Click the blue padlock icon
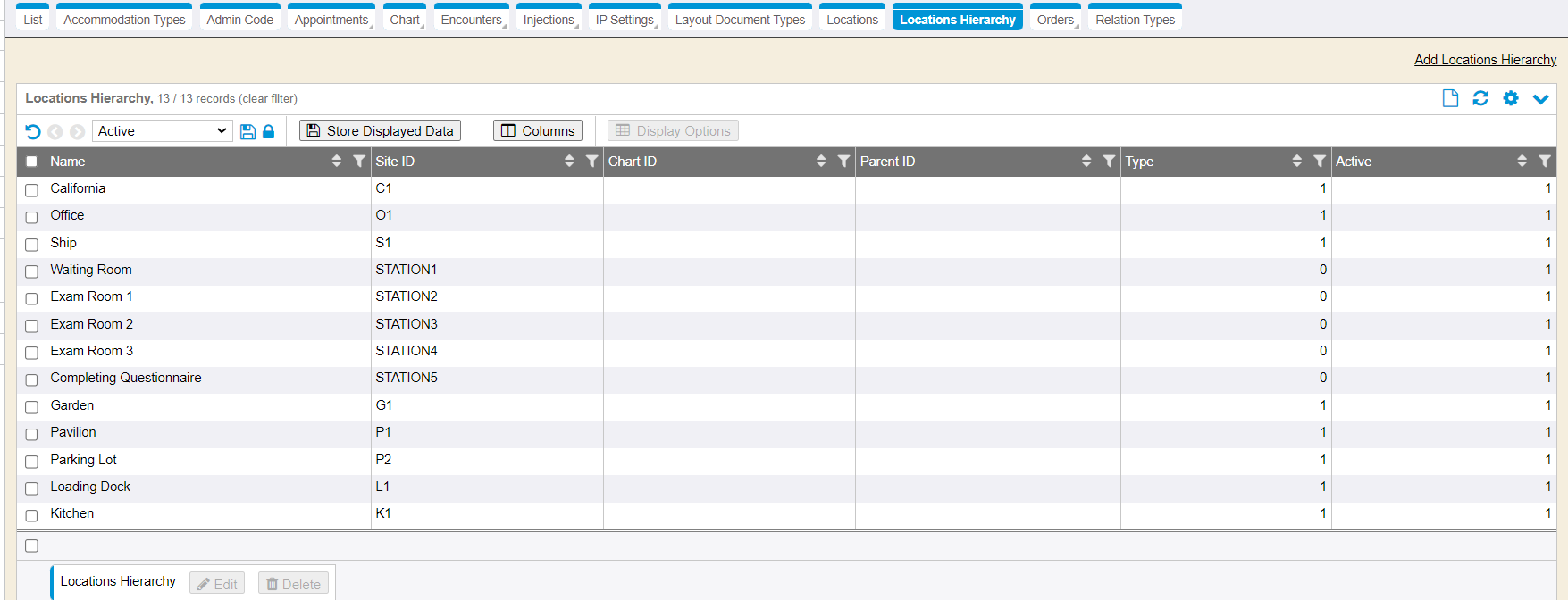Image resolution: width=1568 pixels, height=600 pixels. [268, 131]
